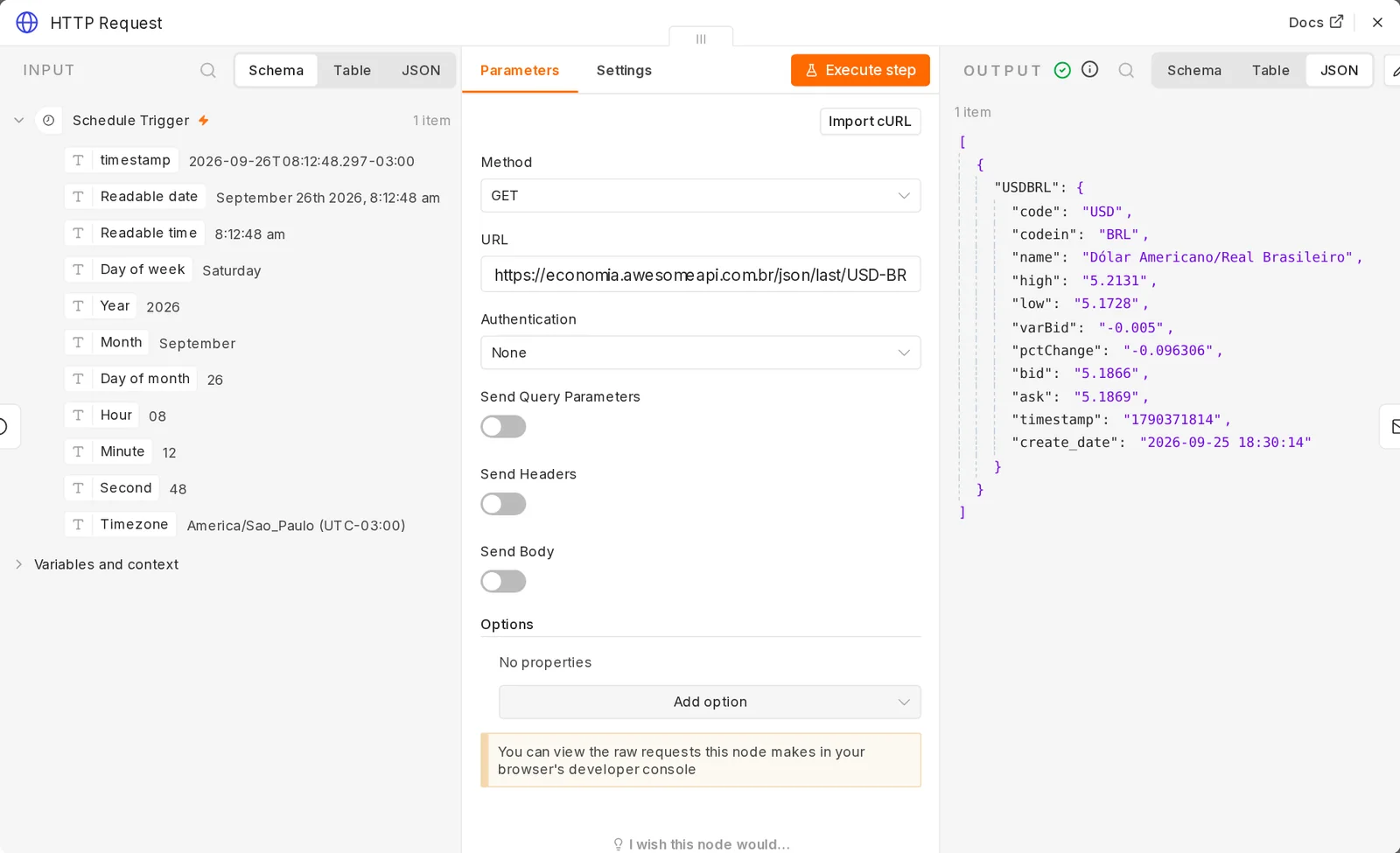The image size is (1400, 853).
Task: Open the Method dropdown showing GET
Action: 701,195
